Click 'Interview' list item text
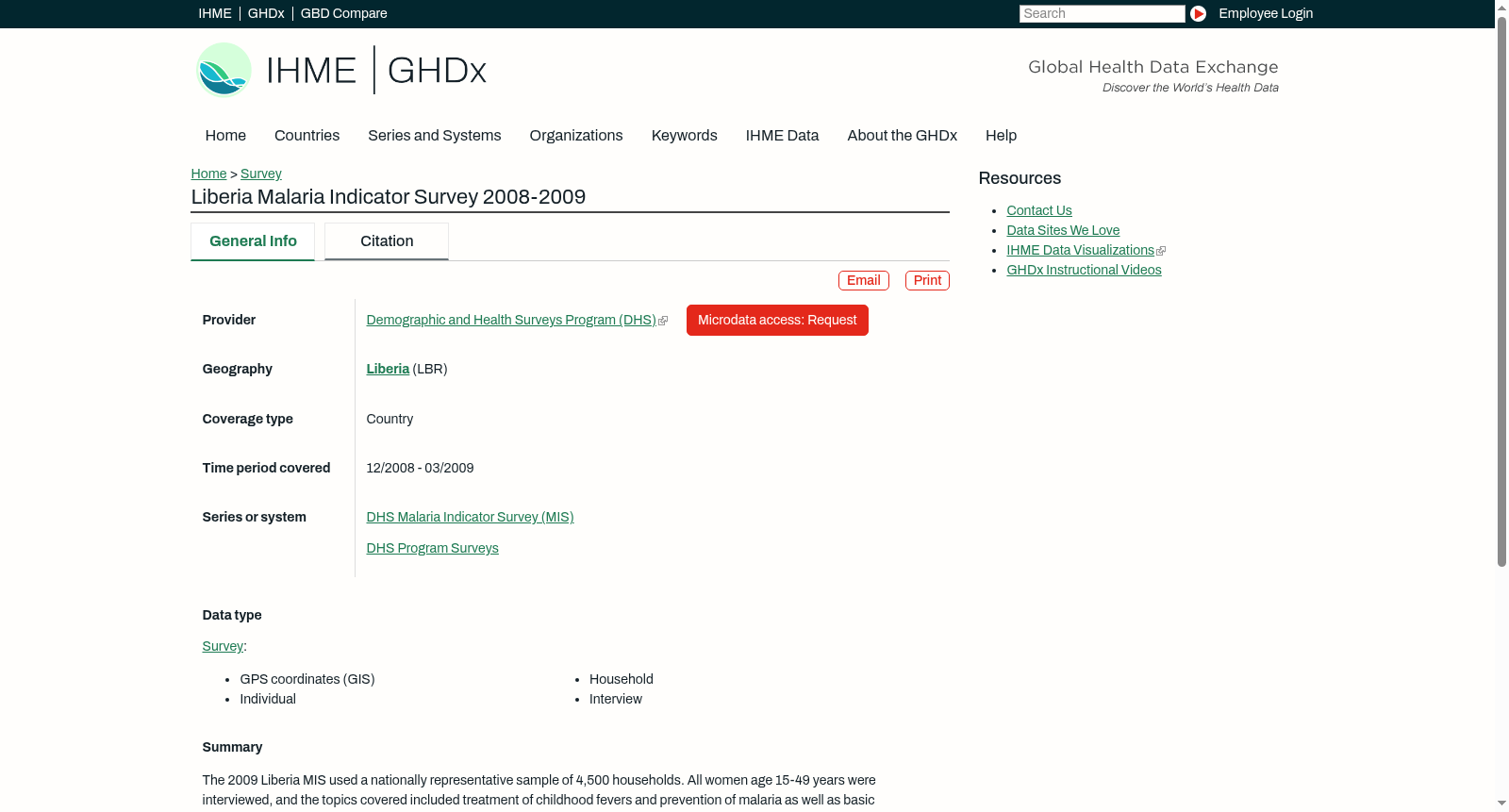 (616, 700)
